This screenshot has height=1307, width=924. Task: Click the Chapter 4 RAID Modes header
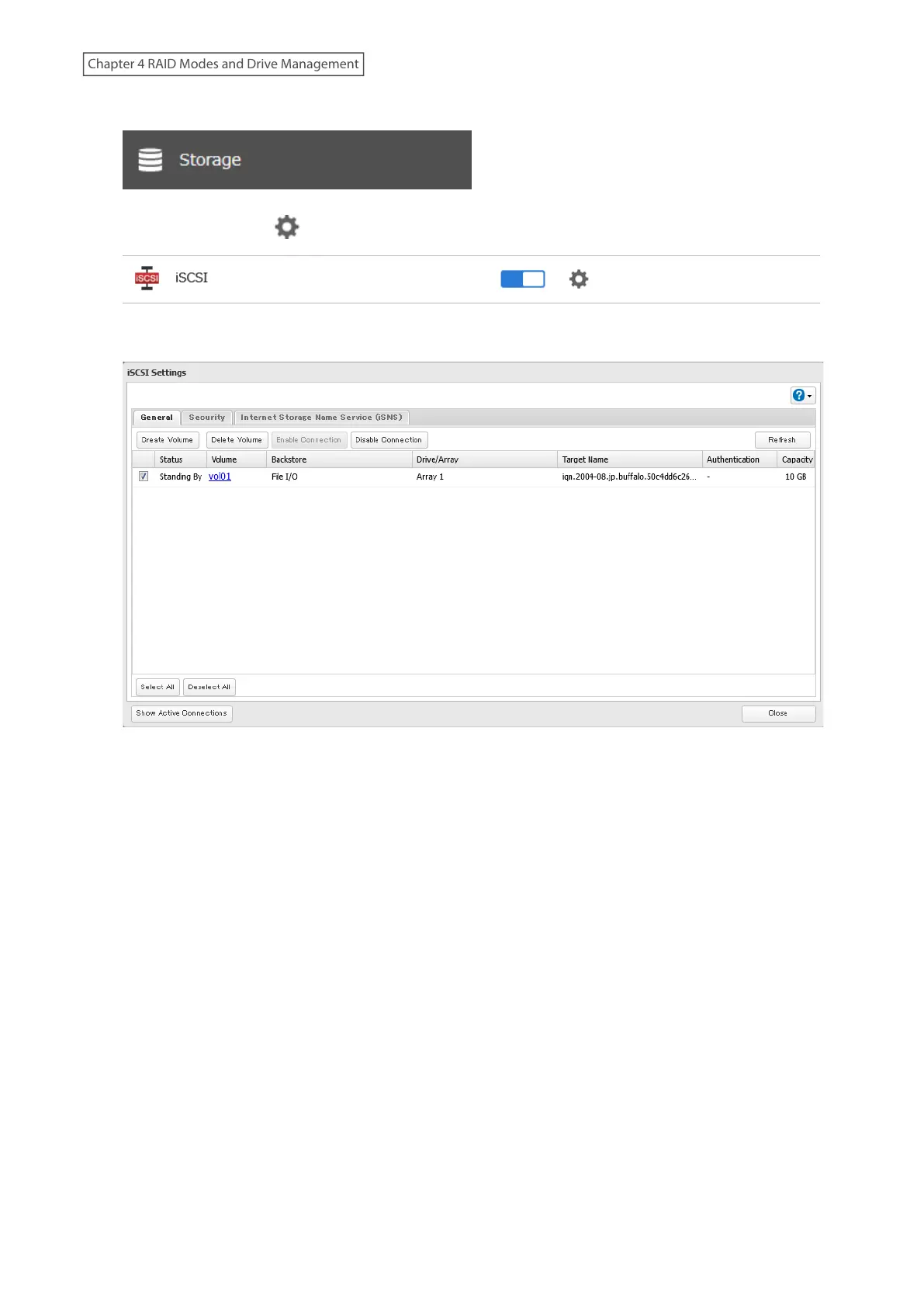click(x=223, y=64)
